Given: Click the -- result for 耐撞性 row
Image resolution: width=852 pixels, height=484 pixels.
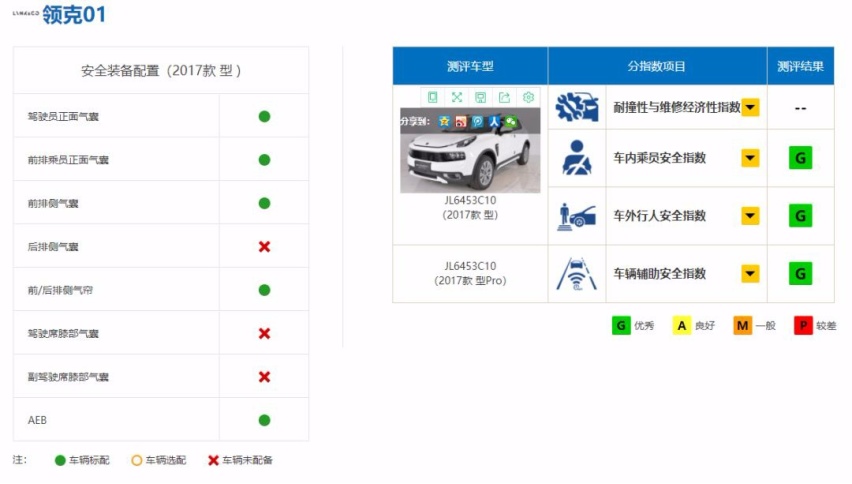Looking at the screenshot, I should click(800, 108).
